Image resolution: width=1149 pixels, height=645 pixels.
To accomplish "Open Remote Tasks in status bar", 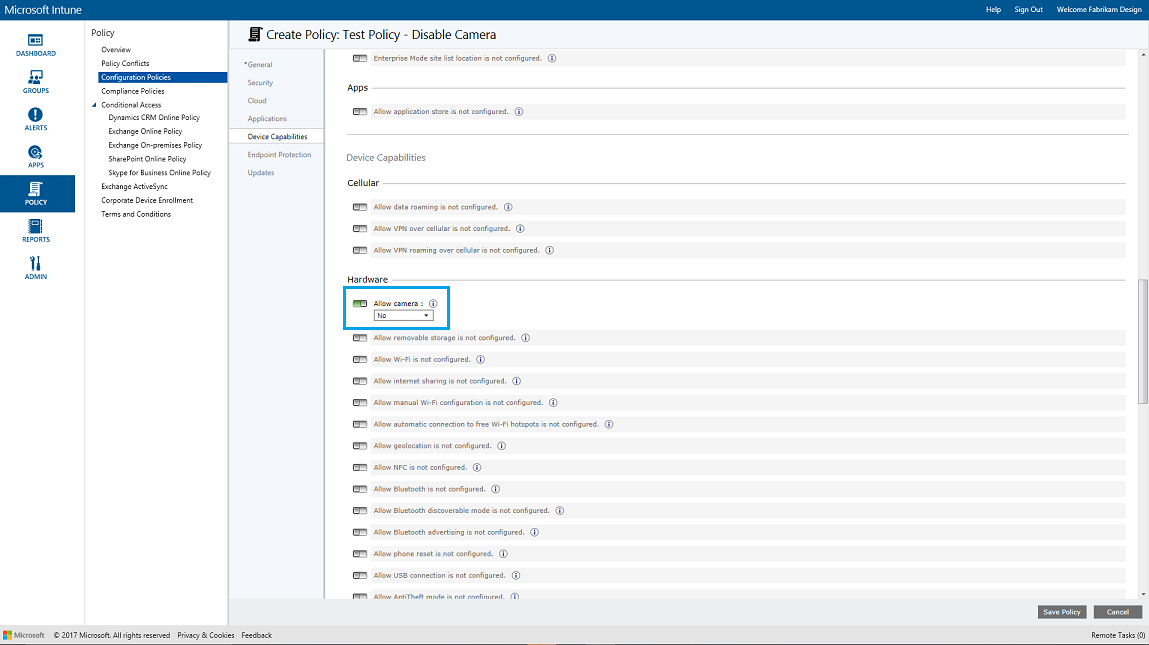I will 1117,635.
